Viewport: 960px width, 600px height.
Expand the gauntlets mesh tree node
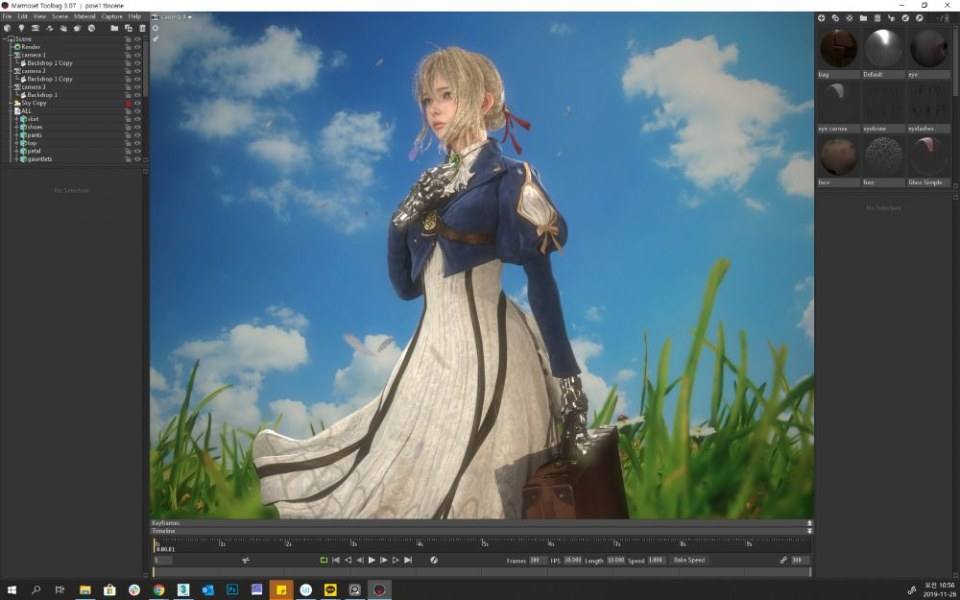(x=17, y=159)
